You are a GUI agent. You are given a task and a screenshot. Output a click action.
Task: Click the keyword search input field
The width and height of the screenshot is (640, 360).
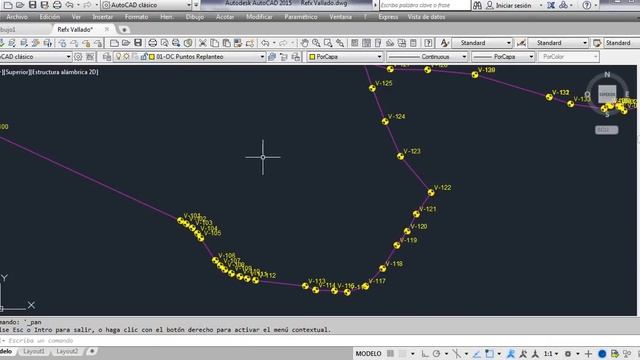click(424, 5)
